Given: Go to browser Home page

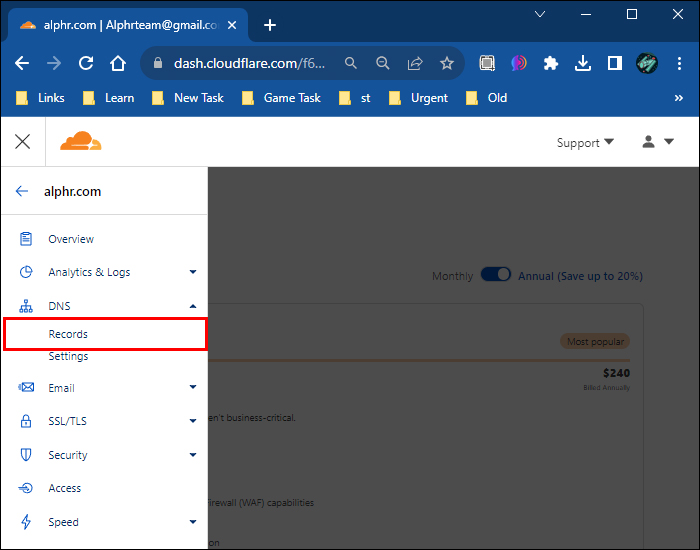Looking at the screenshot, I should 118,63.
